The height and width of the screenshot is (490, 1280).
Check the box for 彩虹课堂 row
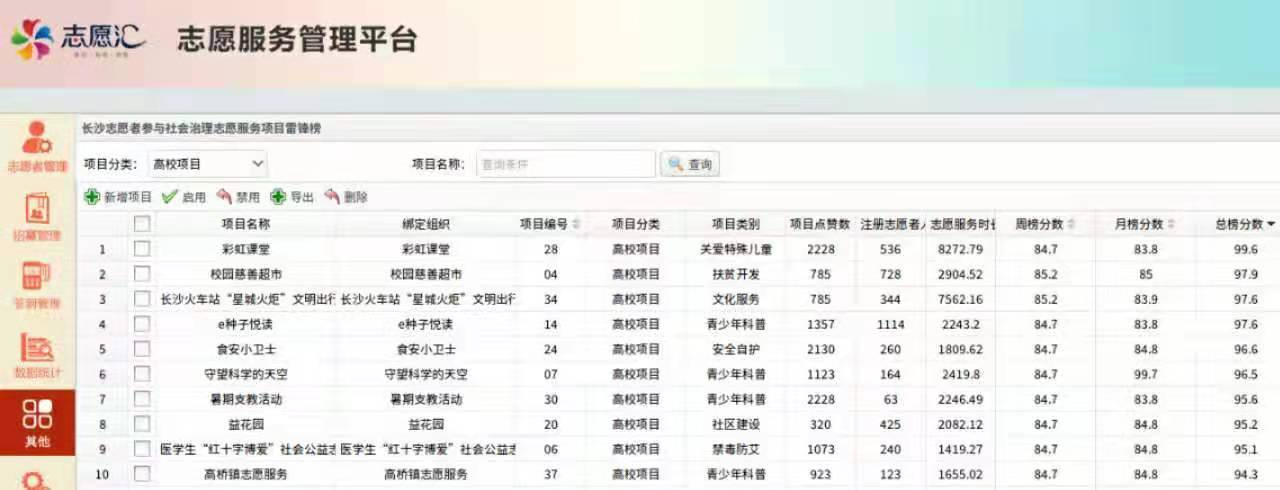click(x=142, y=249)
